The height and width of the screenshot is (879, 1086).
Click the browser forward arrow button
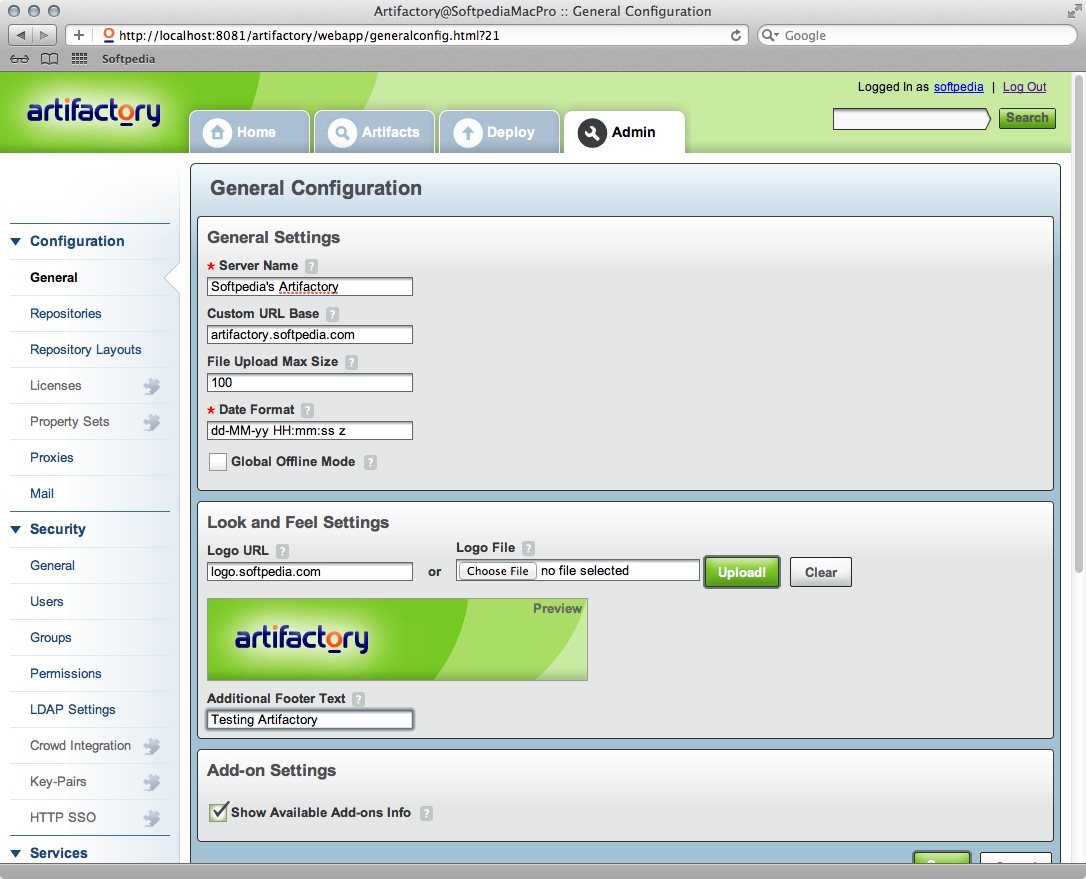(44, 35)
